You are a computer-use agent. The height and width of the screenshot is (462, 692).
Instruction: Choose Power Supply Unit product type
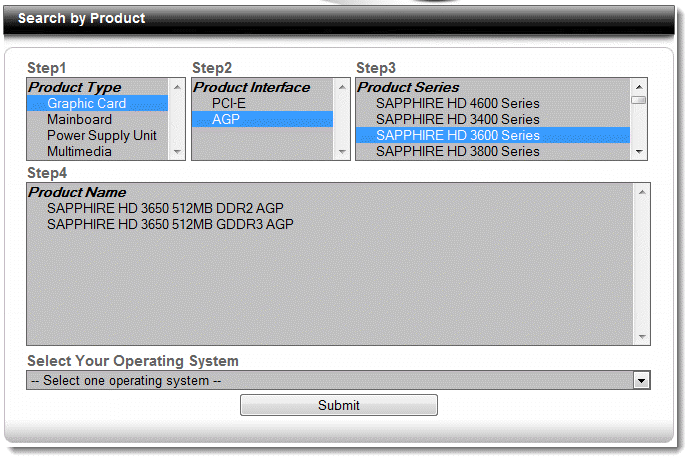[98, 135]
